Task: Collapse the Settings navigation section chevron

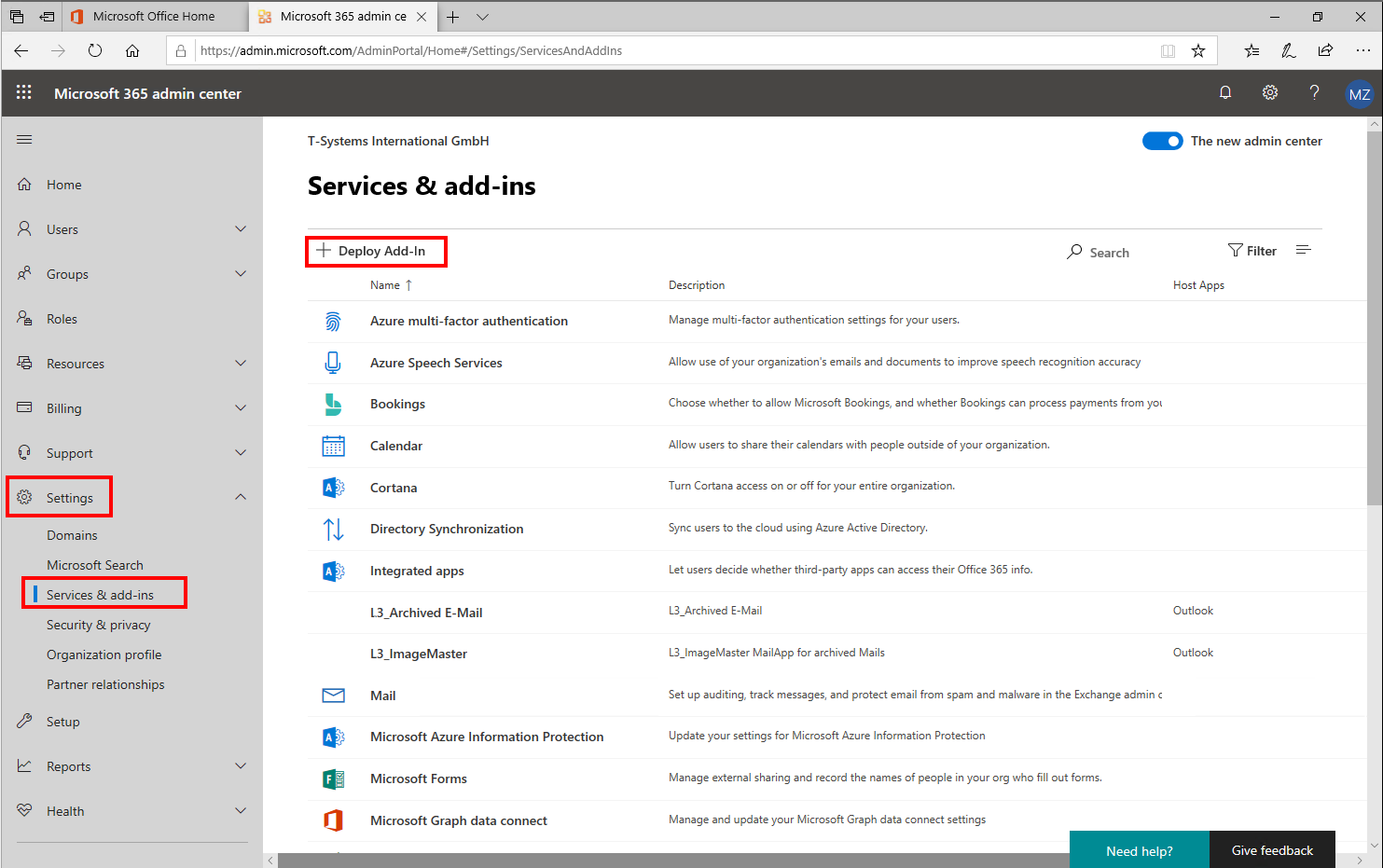Action: (x=241, y=497)
